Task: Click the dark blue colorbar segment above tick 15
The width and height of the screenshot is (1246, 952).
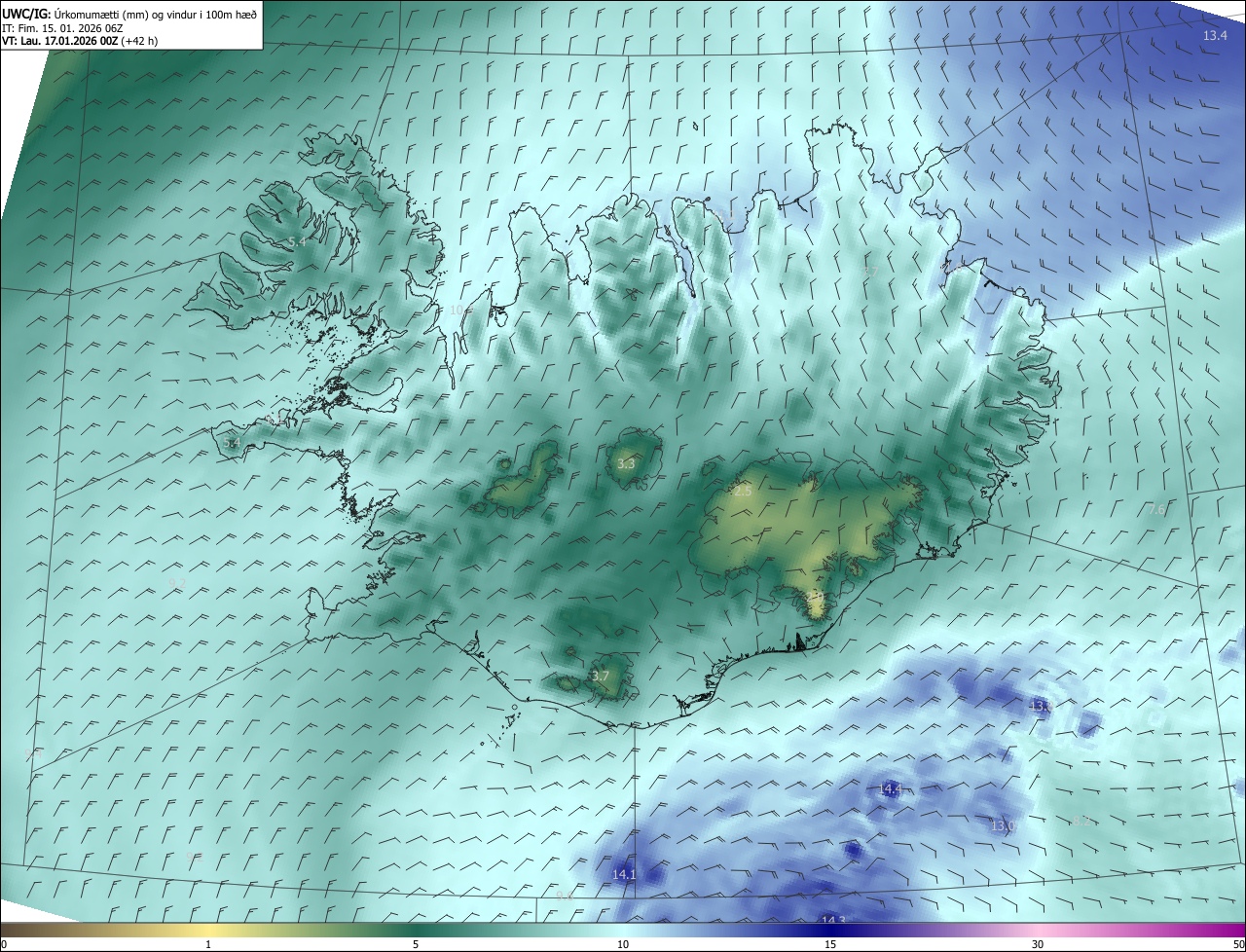Action: point(830,931)
